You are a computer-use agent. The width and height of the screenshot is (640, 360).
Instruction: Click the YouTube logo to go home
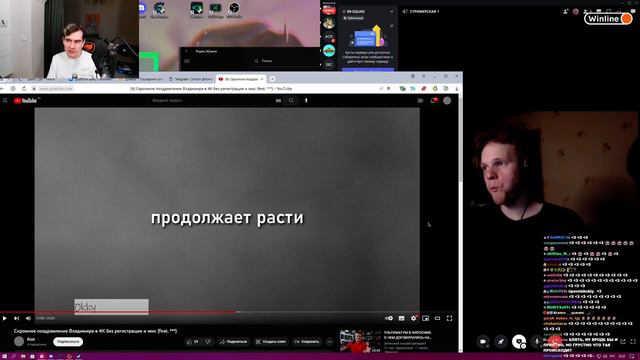tap(26, 100)
